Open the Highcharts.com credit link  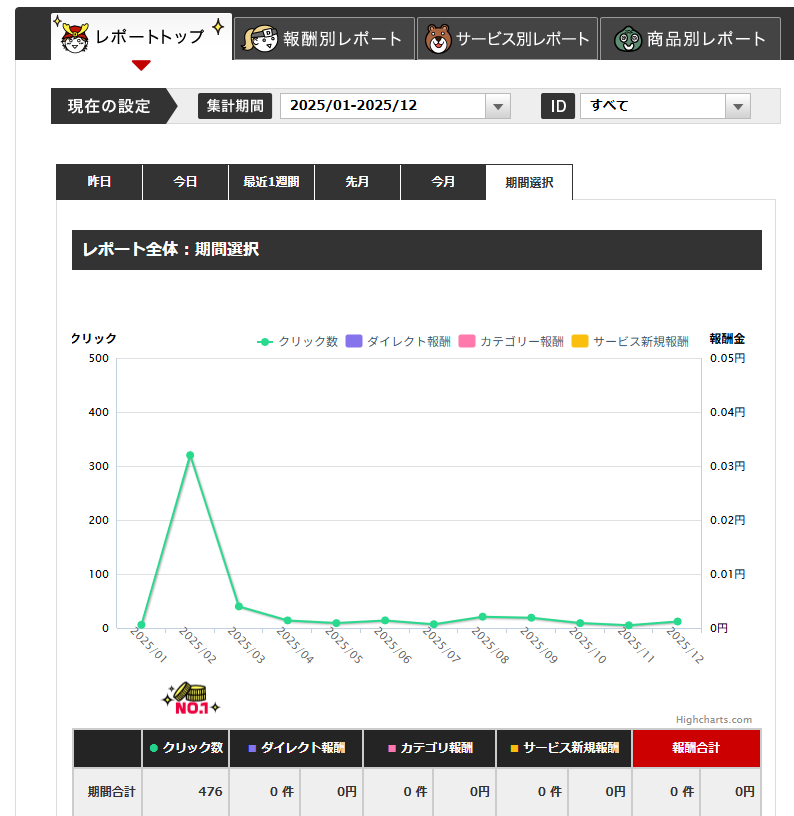713,719
